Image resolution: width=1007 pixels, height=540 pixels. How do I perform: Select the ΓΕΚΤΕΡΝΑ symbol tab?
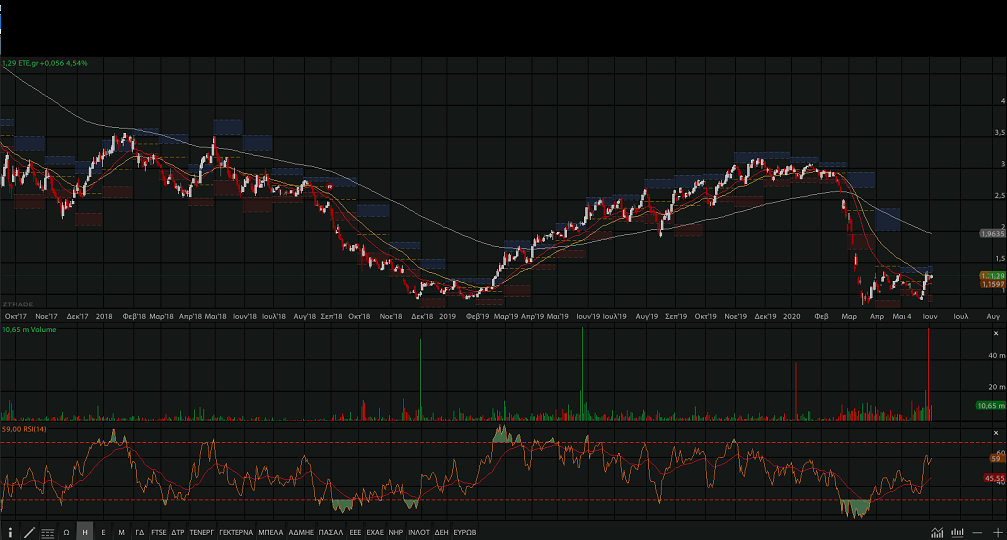236,532
